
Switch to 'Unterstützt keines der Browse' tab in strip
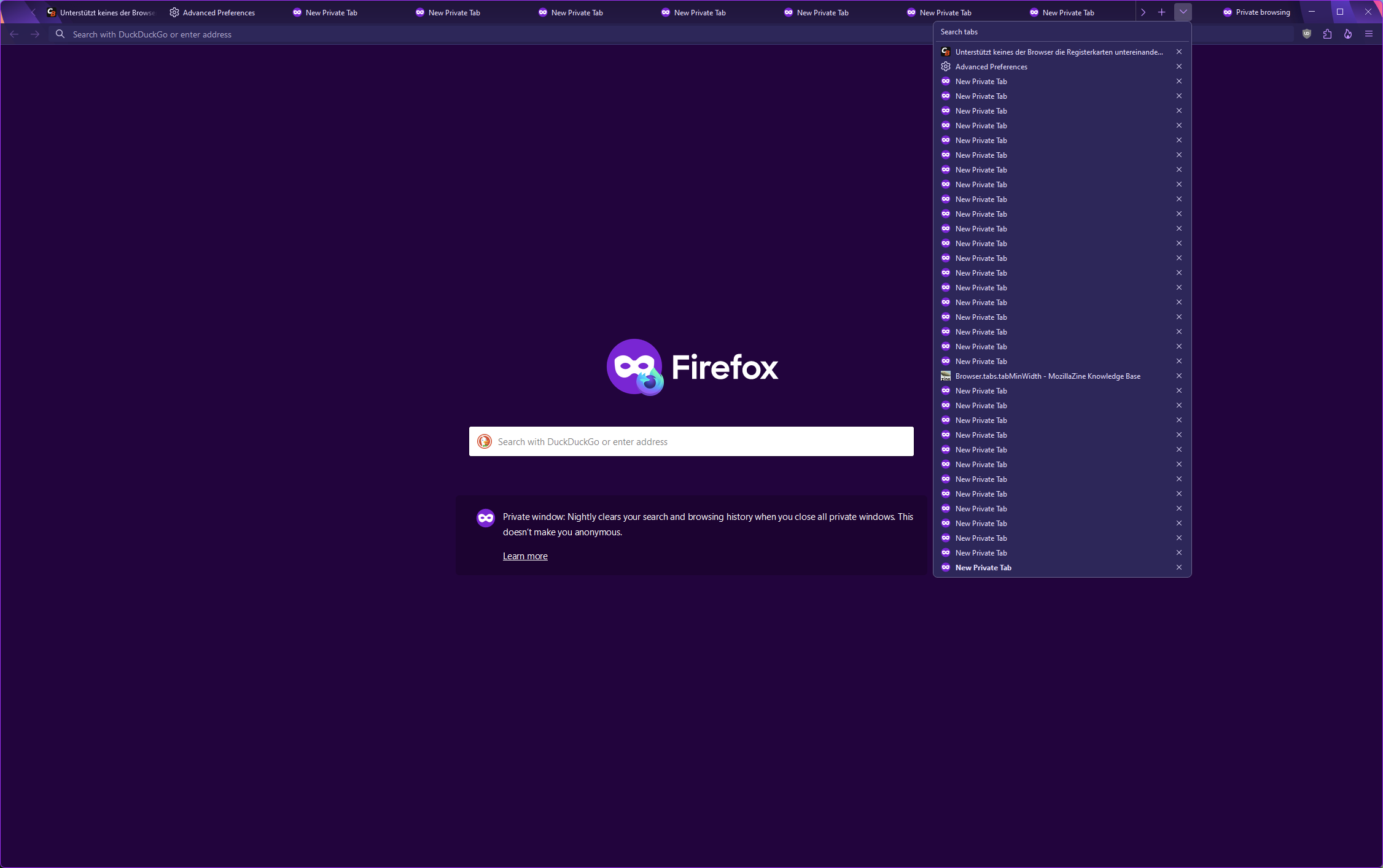pos(101,12)
